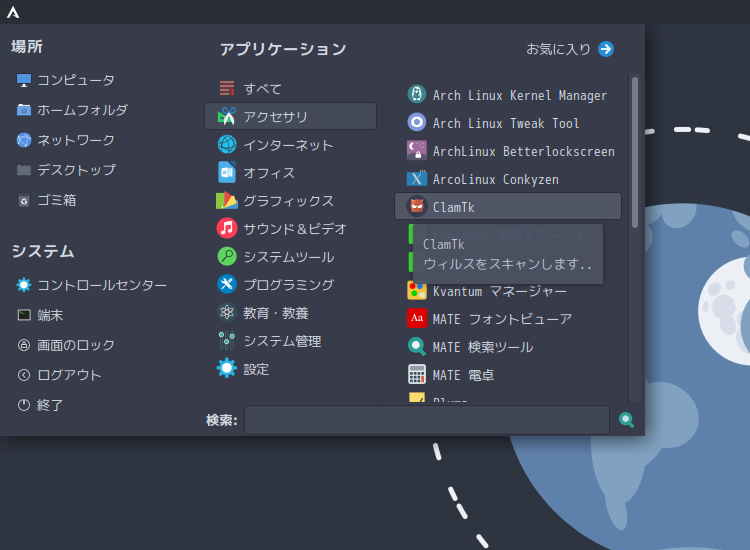The image size is (750, 550).
Task: Click the MATE 電卓 name
Action: (463, 375)
